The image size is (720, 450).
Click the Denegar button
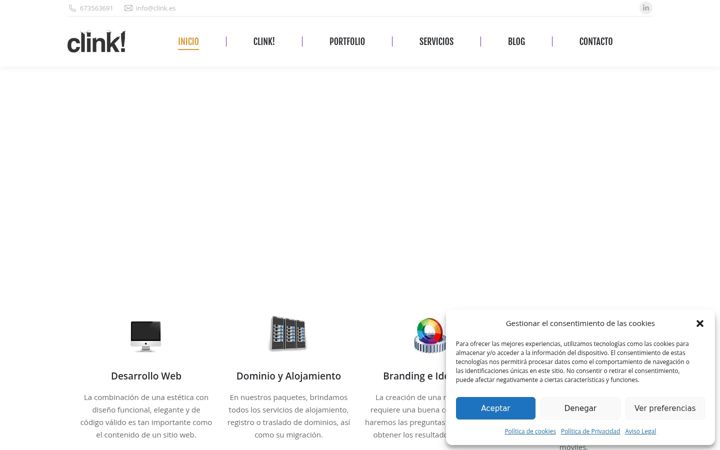click(580, 408)
